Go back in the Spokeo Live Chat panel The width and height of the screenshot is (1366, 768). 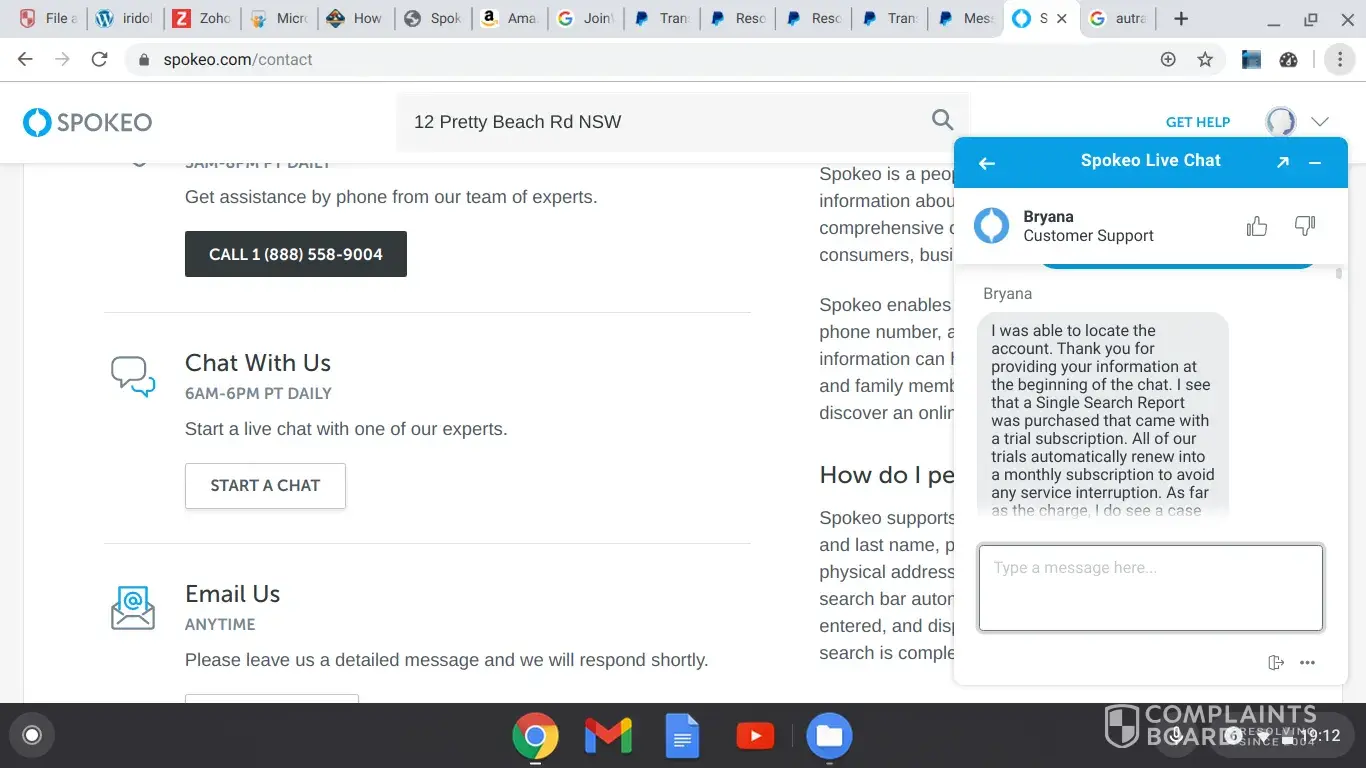(x=987, y=163)
